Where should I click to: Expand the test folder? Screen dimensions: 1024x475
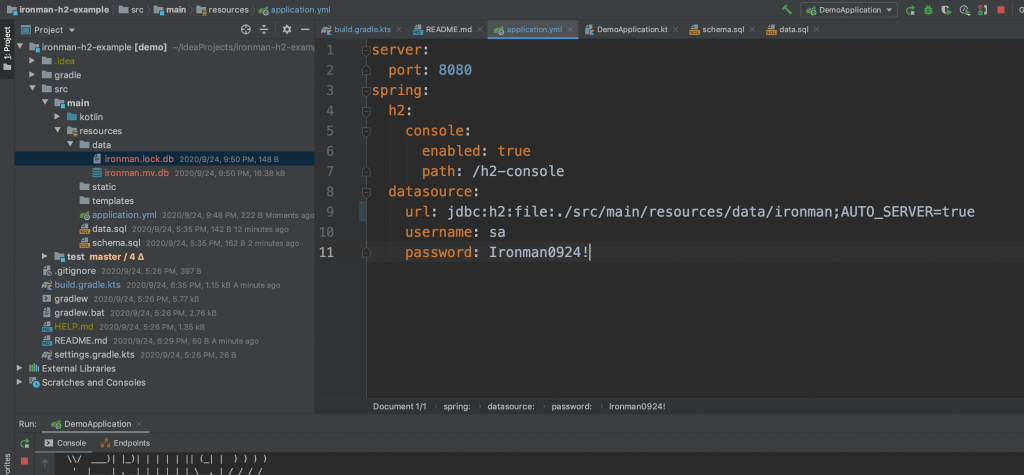point(45,257)
